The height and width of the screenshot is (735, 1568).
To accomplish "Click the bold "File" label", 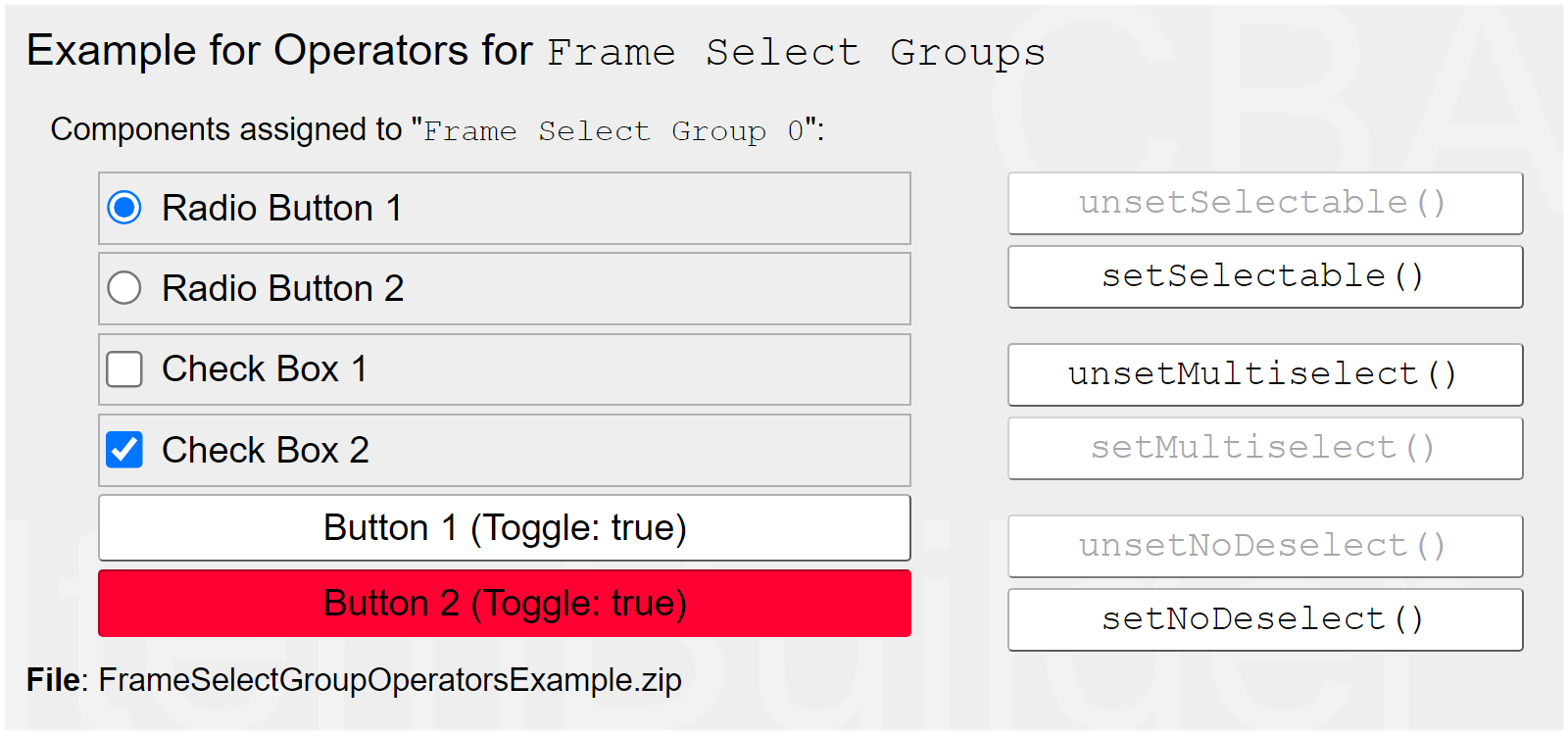I will pyautogui.click(x=56, y=680).
